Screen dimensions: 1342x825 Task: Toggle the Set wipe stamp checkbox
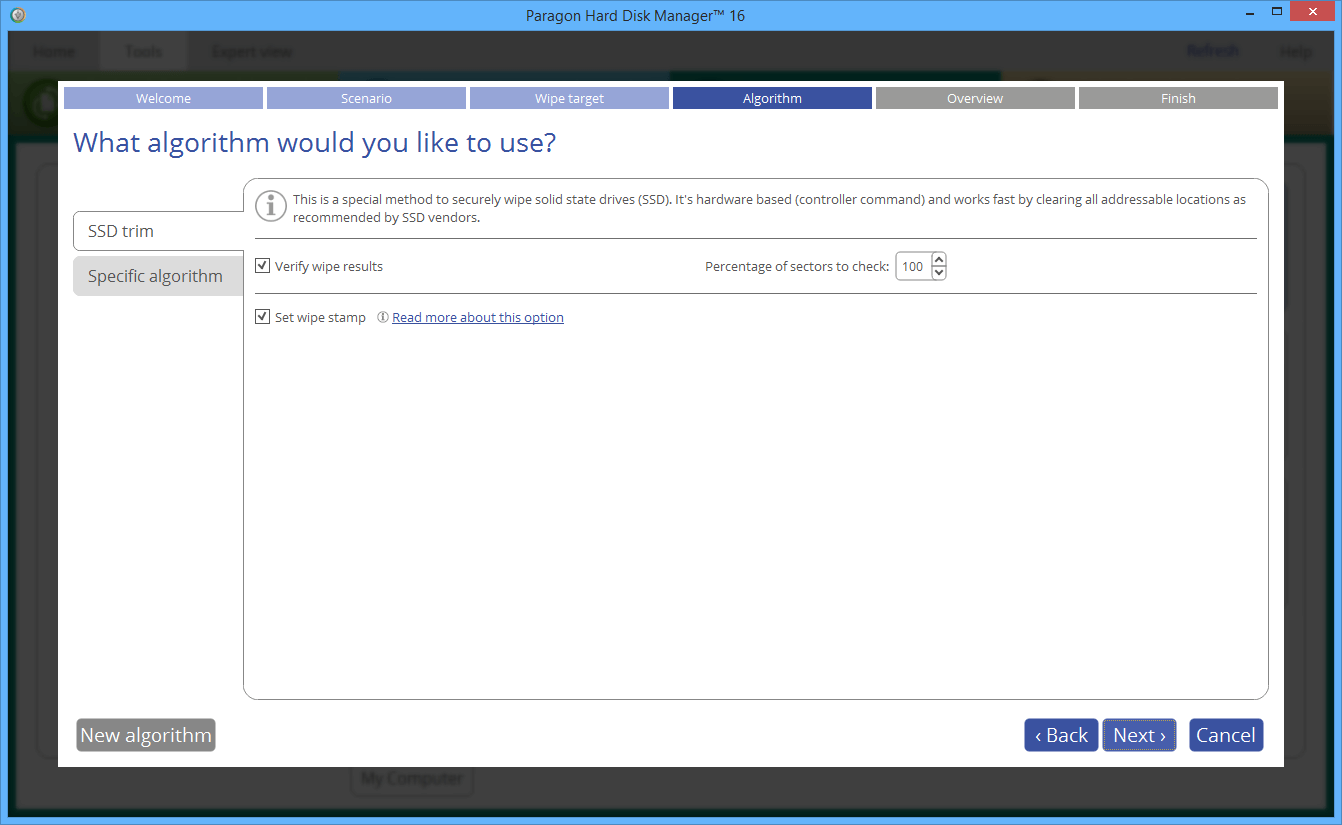[x=263, y=317]
